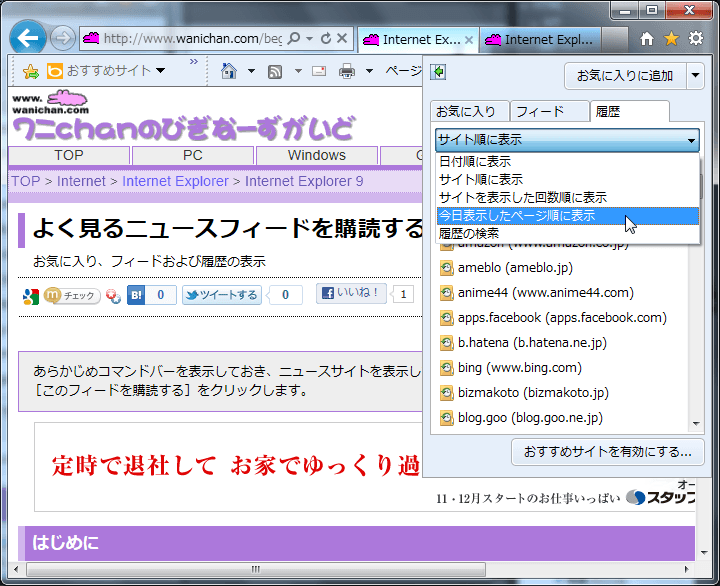This screenshot has width=720, height=586.
Task: Click the red 定時で退社して banner ad
Action: click(235, 466)
